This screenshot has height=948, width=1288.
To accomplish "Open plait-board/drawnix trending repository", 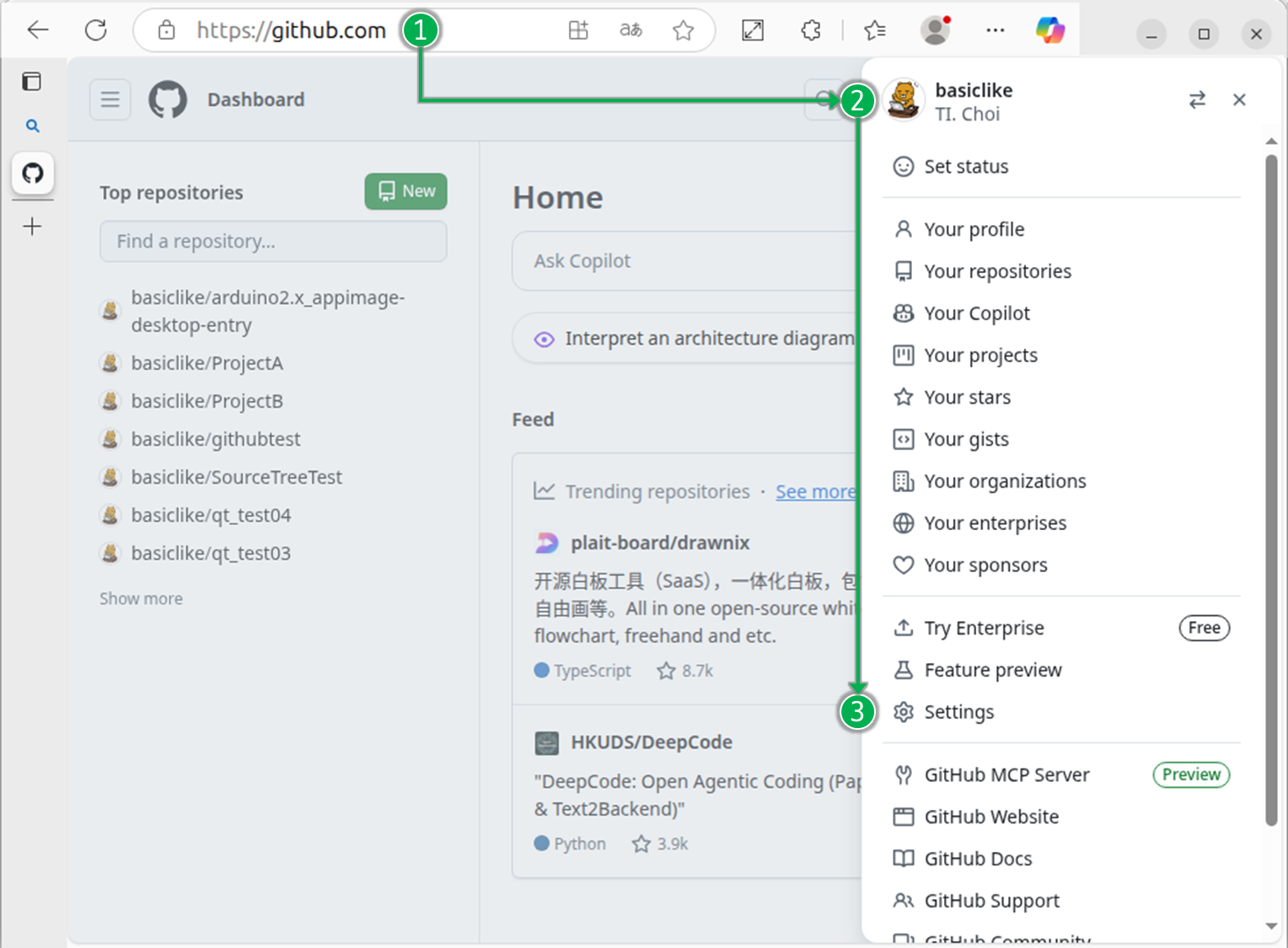I will 660,543.
